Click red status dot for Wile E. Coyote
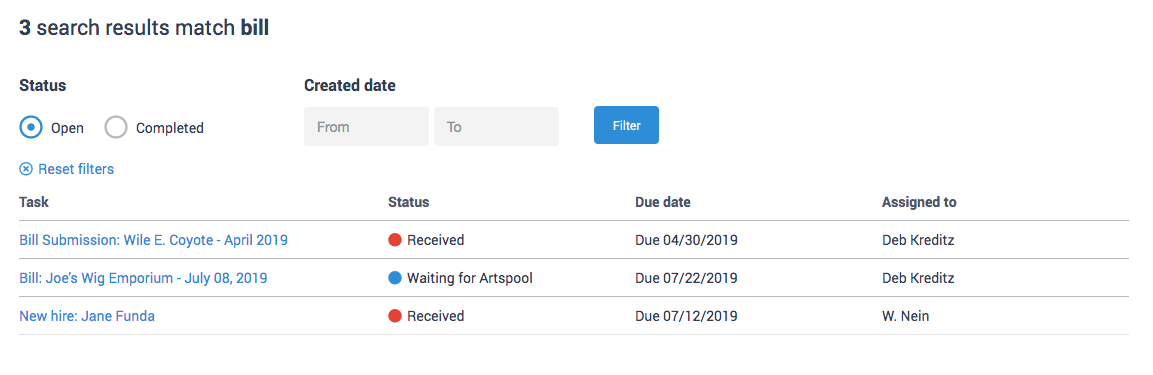Screen dimensions: 1153x375 [395, 240]
